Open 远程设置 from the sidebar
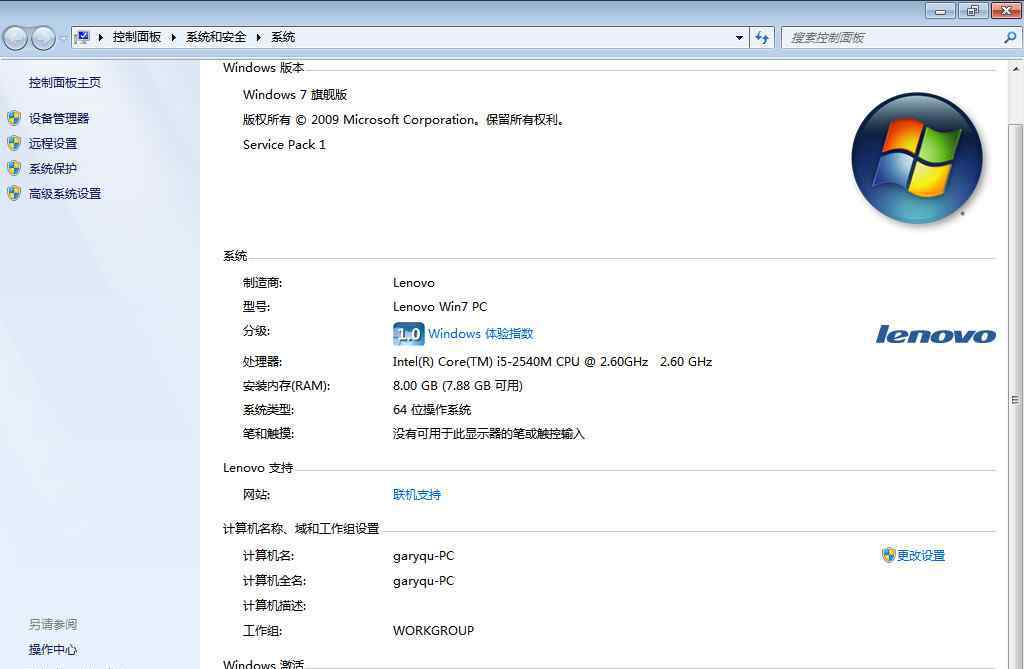This screenshot has width=1024, height=669. [x=53, y=144]
